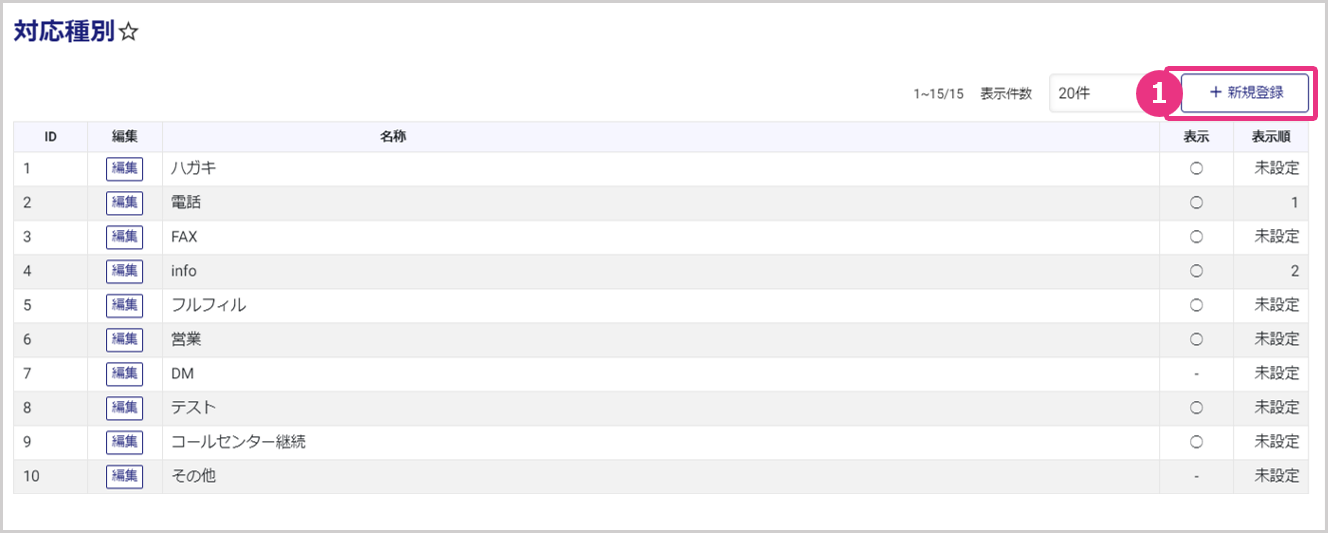The image size is (1328, 533).
Task: Edit the コールセンター継続 entry
Action: coord(124,442)
